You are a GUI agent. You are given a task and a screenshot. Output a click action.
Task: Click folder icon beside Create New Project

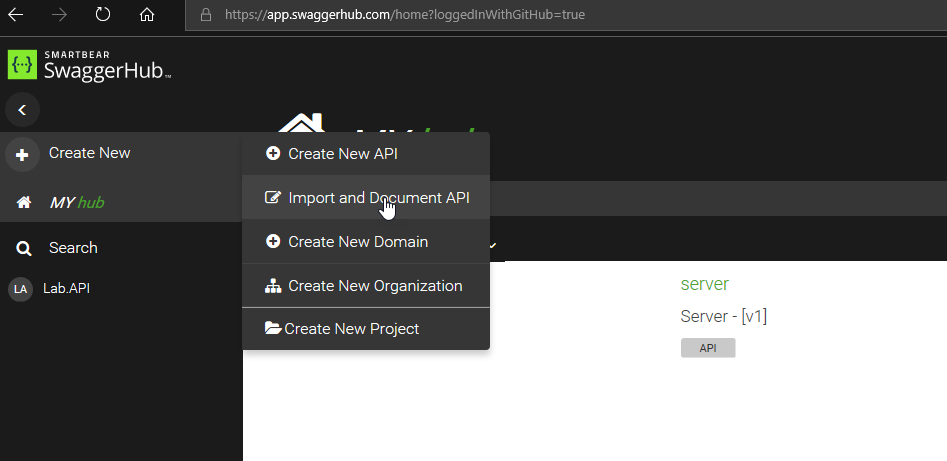pos(273,328)
